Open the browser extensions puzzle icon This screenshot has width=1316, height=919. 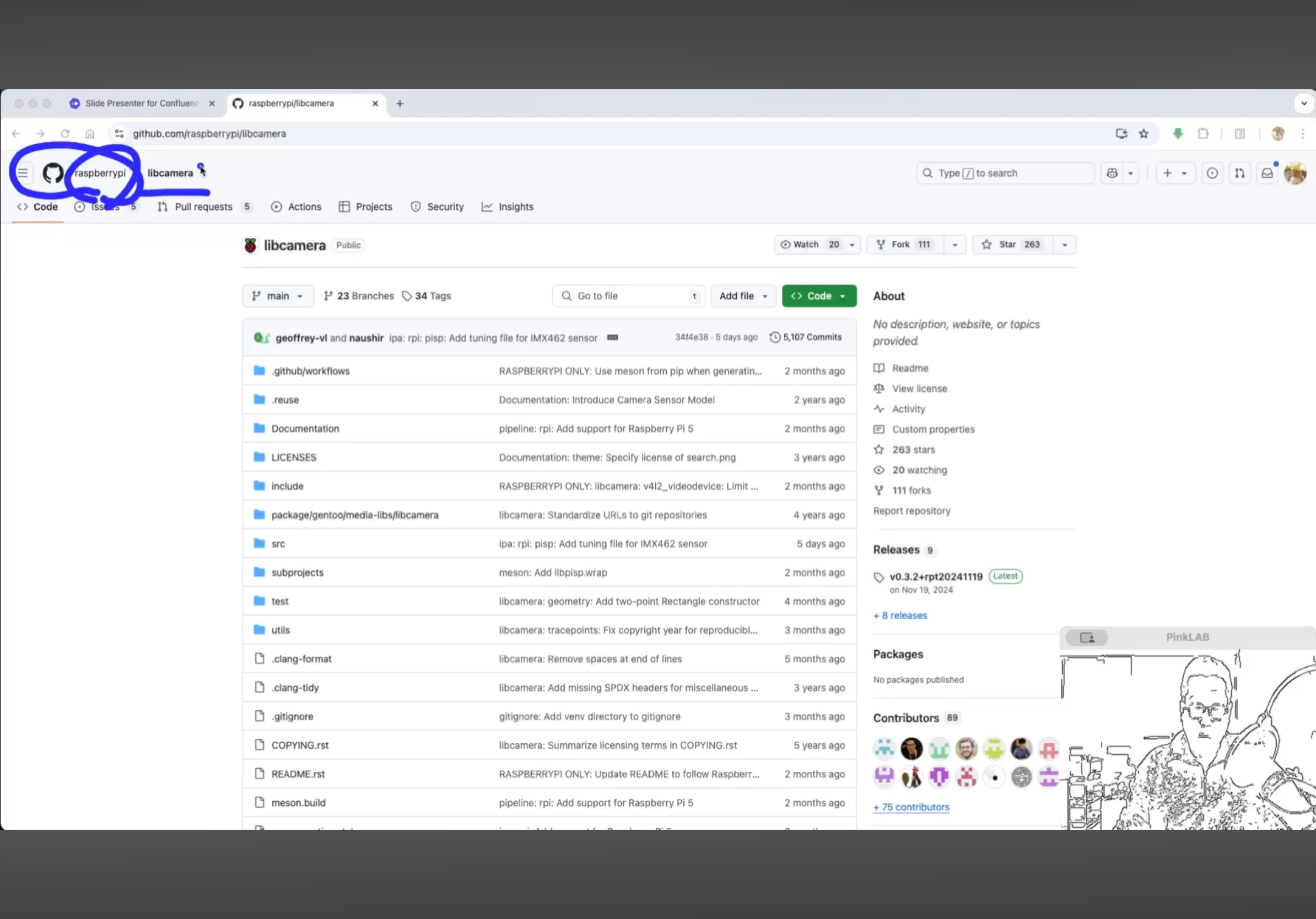(1203, 133)
